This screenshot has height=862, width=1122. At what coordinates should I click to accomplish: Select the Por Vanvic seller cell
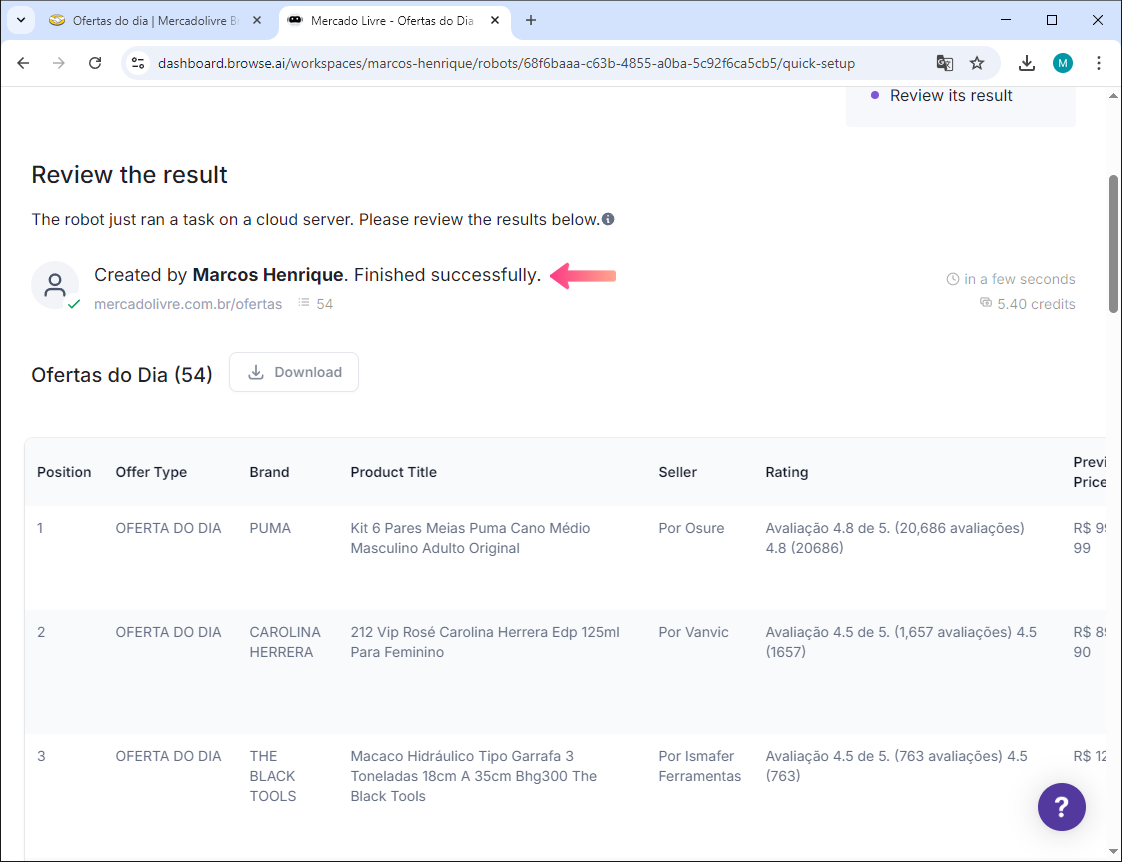coord(693,632)
